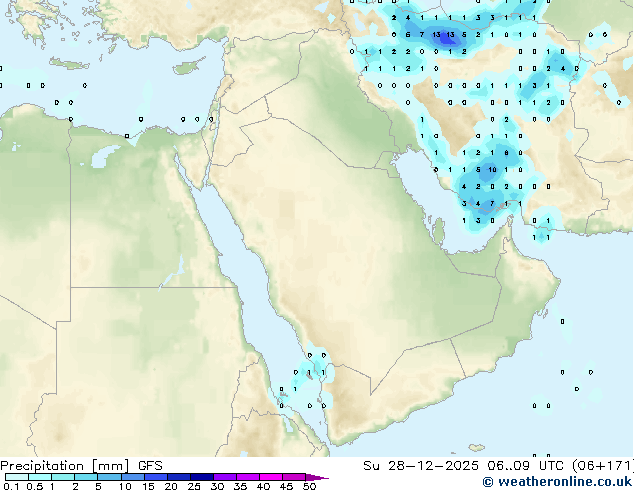Click the above-50 arrow tip of the legend
The image size is (634, 490).
[x=317, y=477]
